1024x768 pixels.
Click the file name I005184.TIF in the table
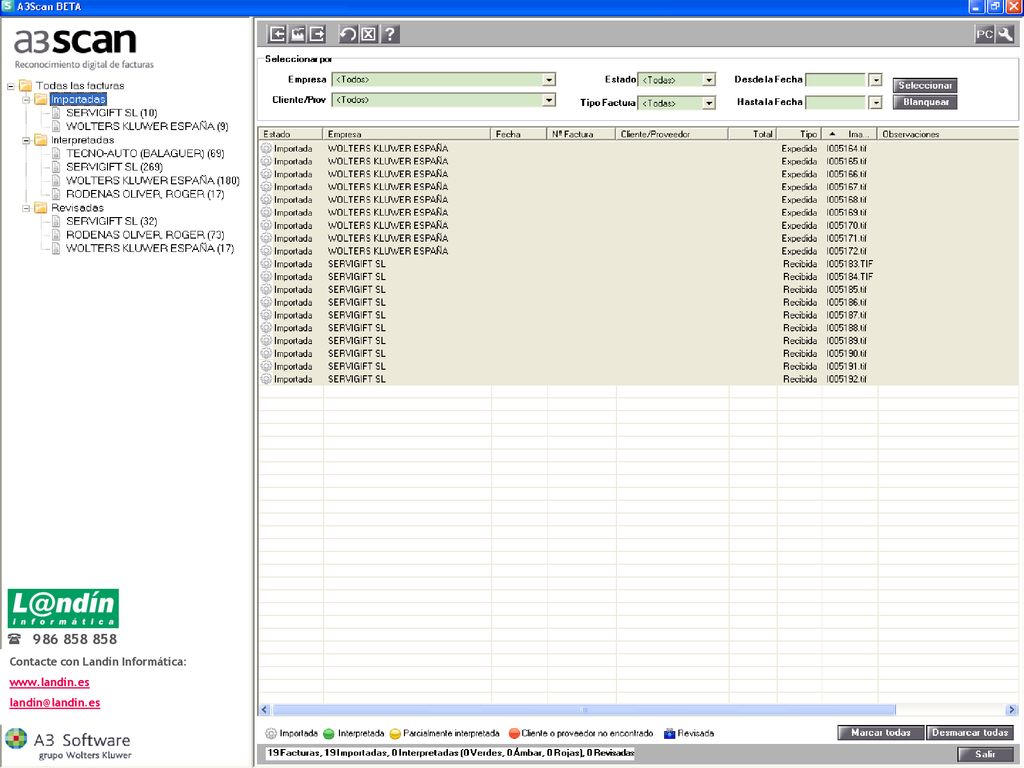coord(850,277)
